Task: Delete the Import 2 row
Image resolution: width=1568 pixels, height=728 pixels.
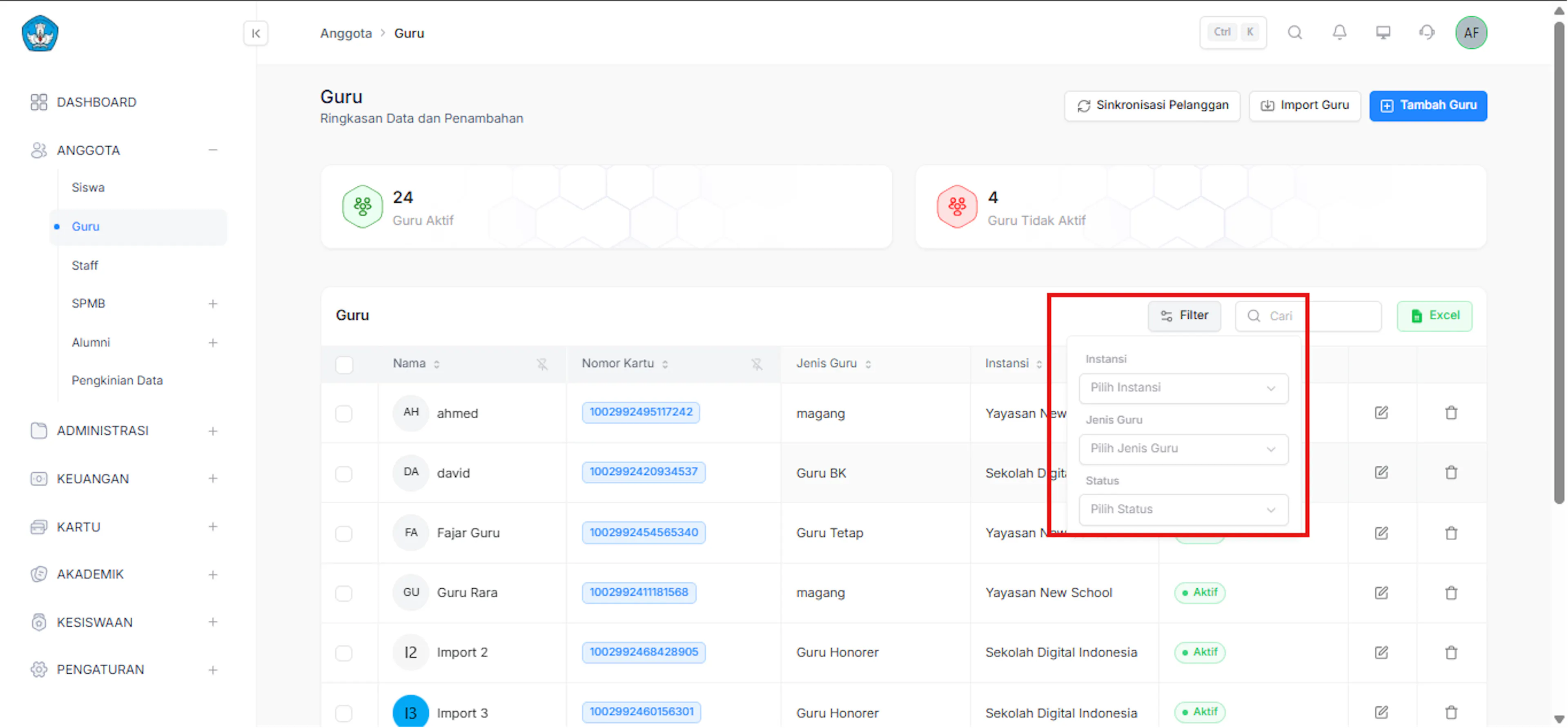Action: [1451, 652]
